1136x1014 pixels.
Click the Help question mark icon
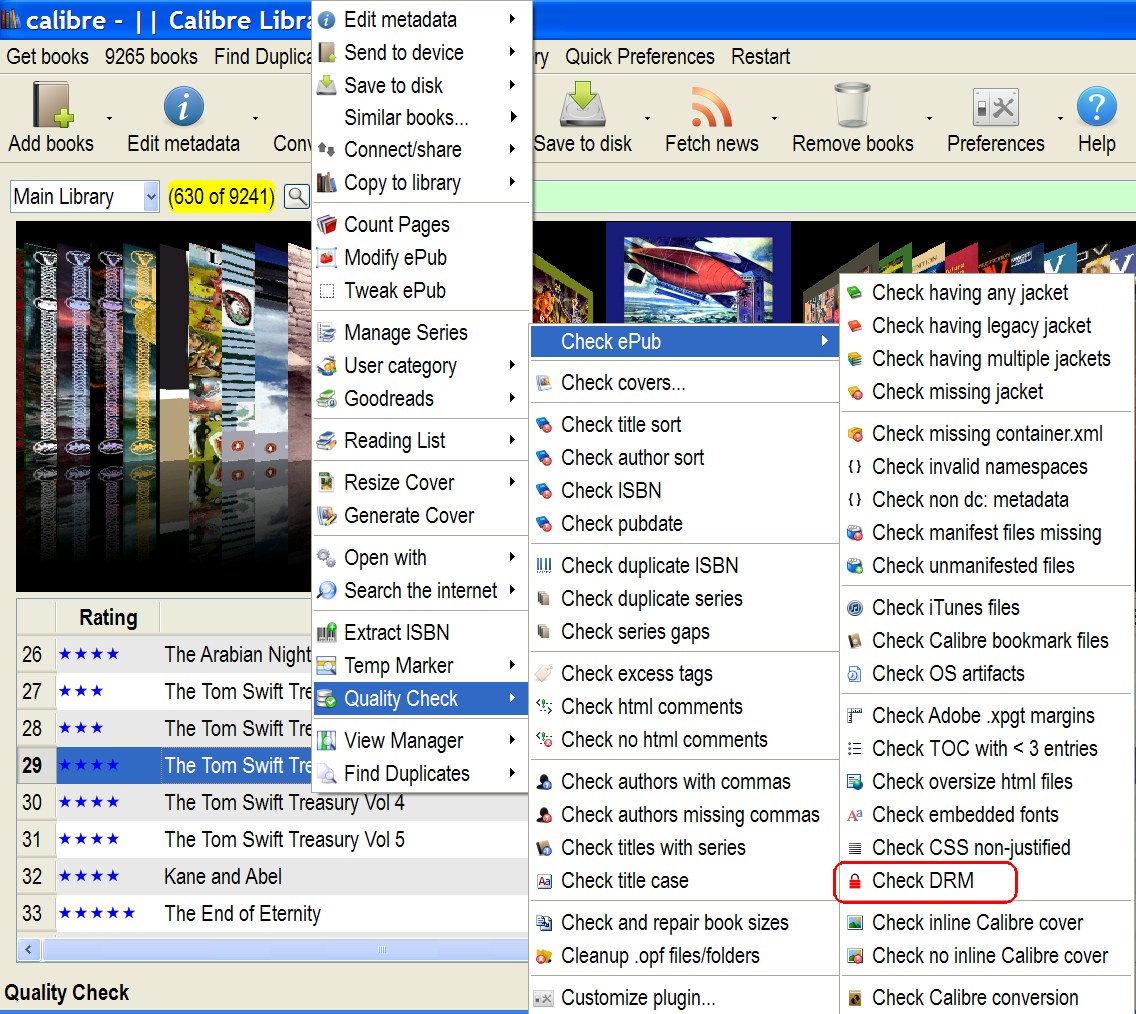click(x=1096, y=106)
